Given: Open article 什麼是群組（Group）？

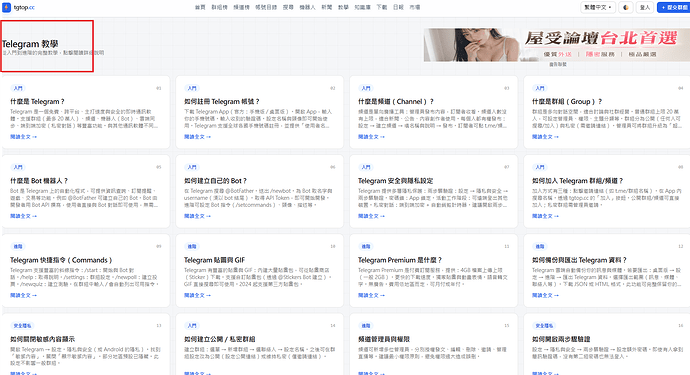Looking at the screenshot, I should pyautogui.click(x=567, y=102).
